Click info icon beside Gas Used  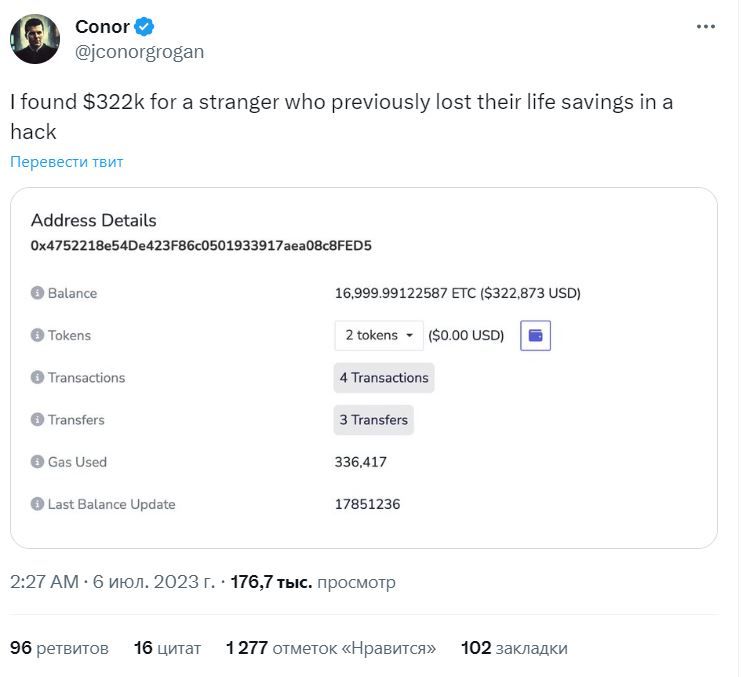[x=38, y=462]
